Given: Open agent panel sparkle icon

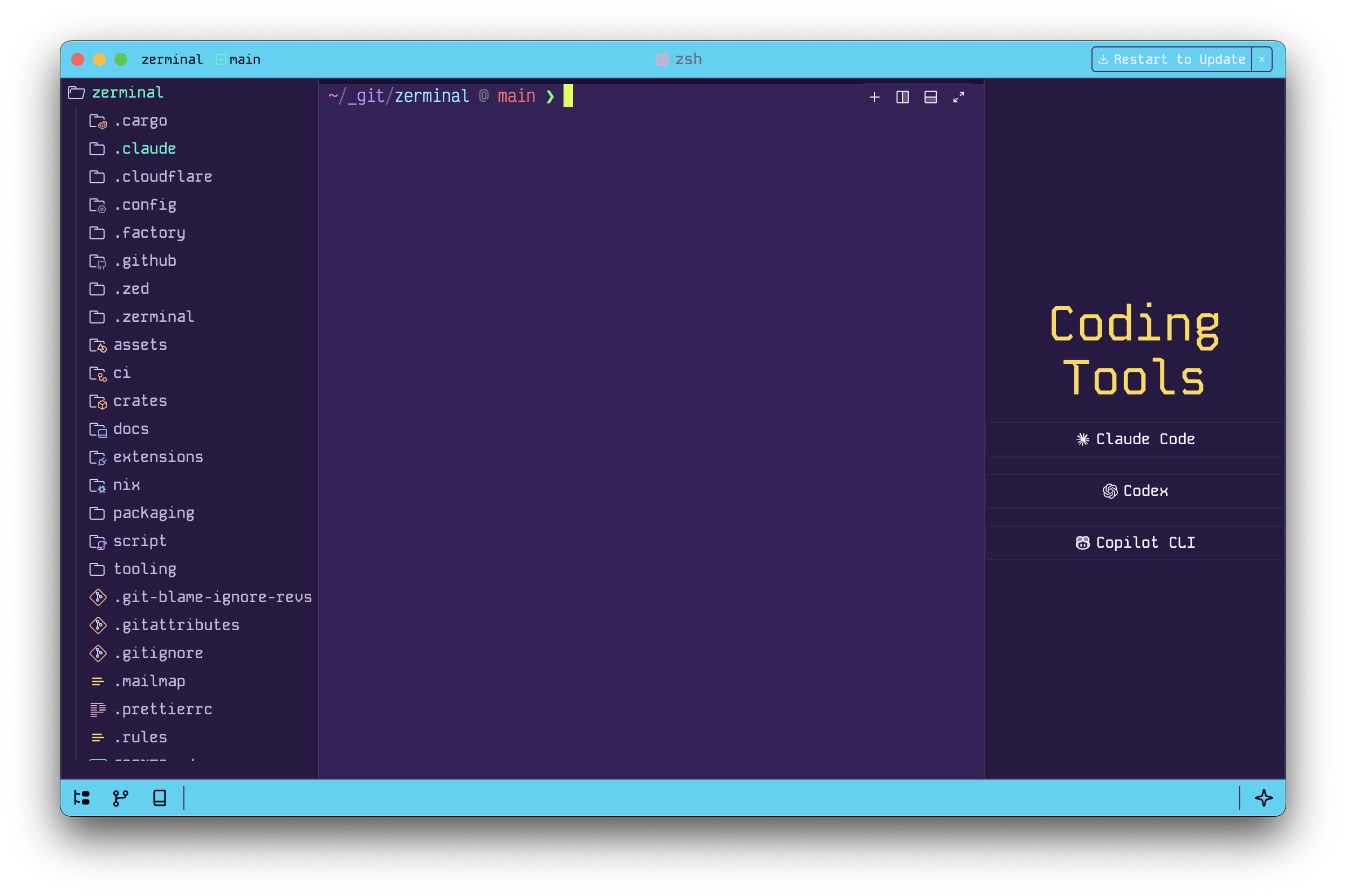Looking at the screenshot, I should click(x=1263, y=798).
